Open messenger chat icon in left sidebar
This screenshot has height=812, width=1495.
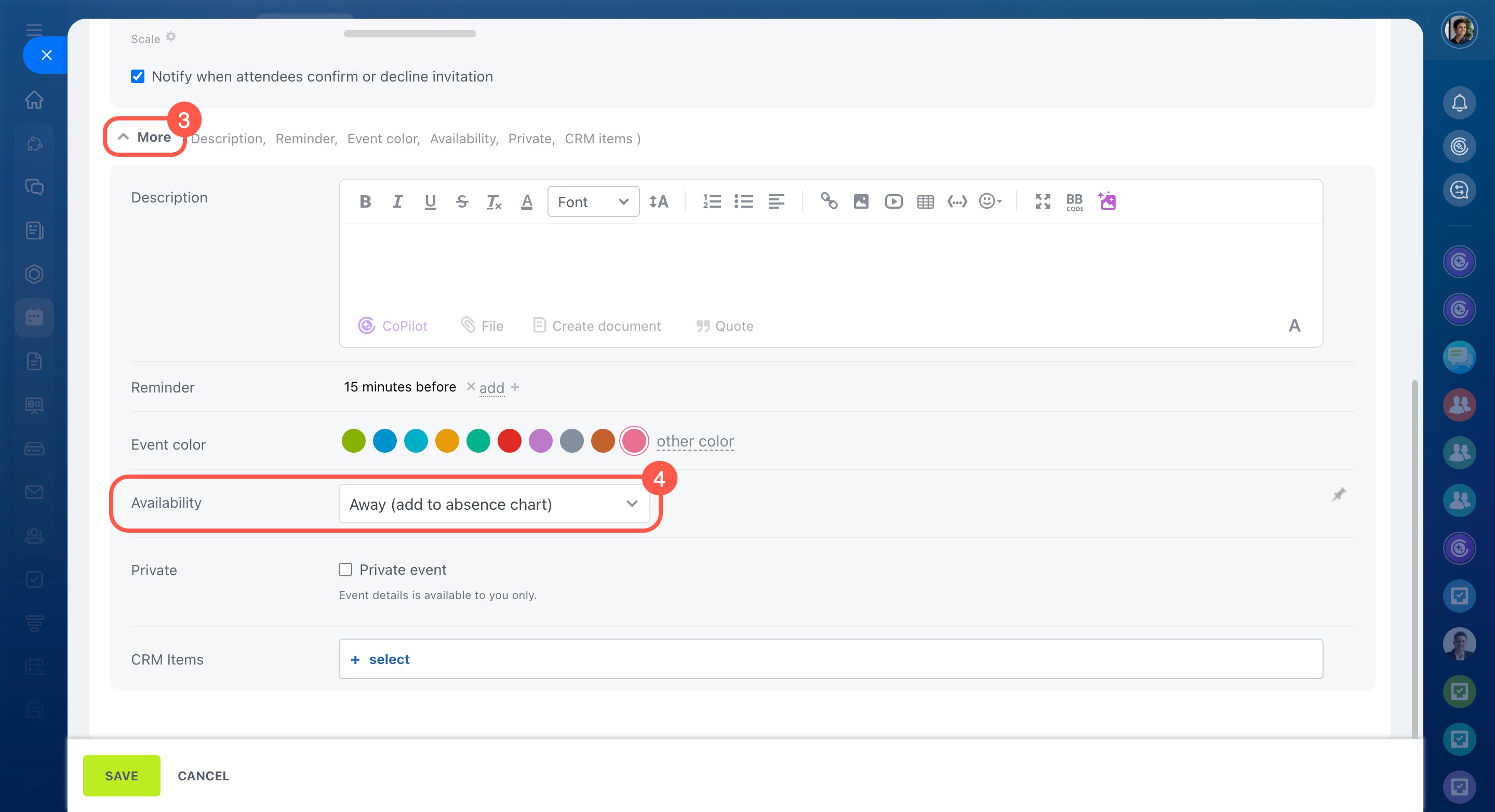pyautogui.click(x=34, y=187)
